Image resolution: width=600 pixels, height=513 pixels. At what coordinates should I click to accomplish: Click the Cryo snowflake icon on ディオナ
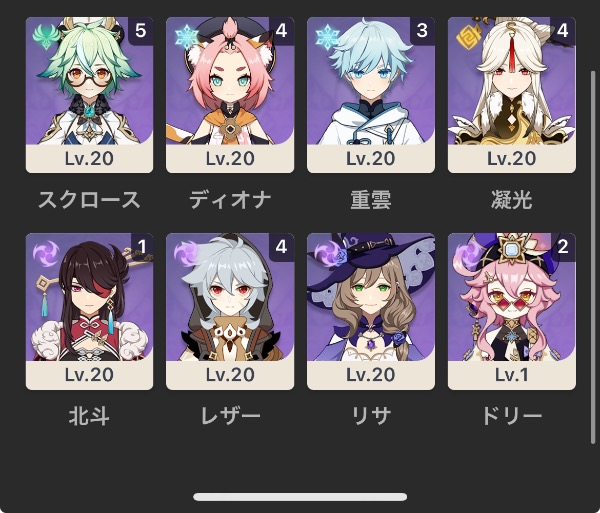[186, 37]
